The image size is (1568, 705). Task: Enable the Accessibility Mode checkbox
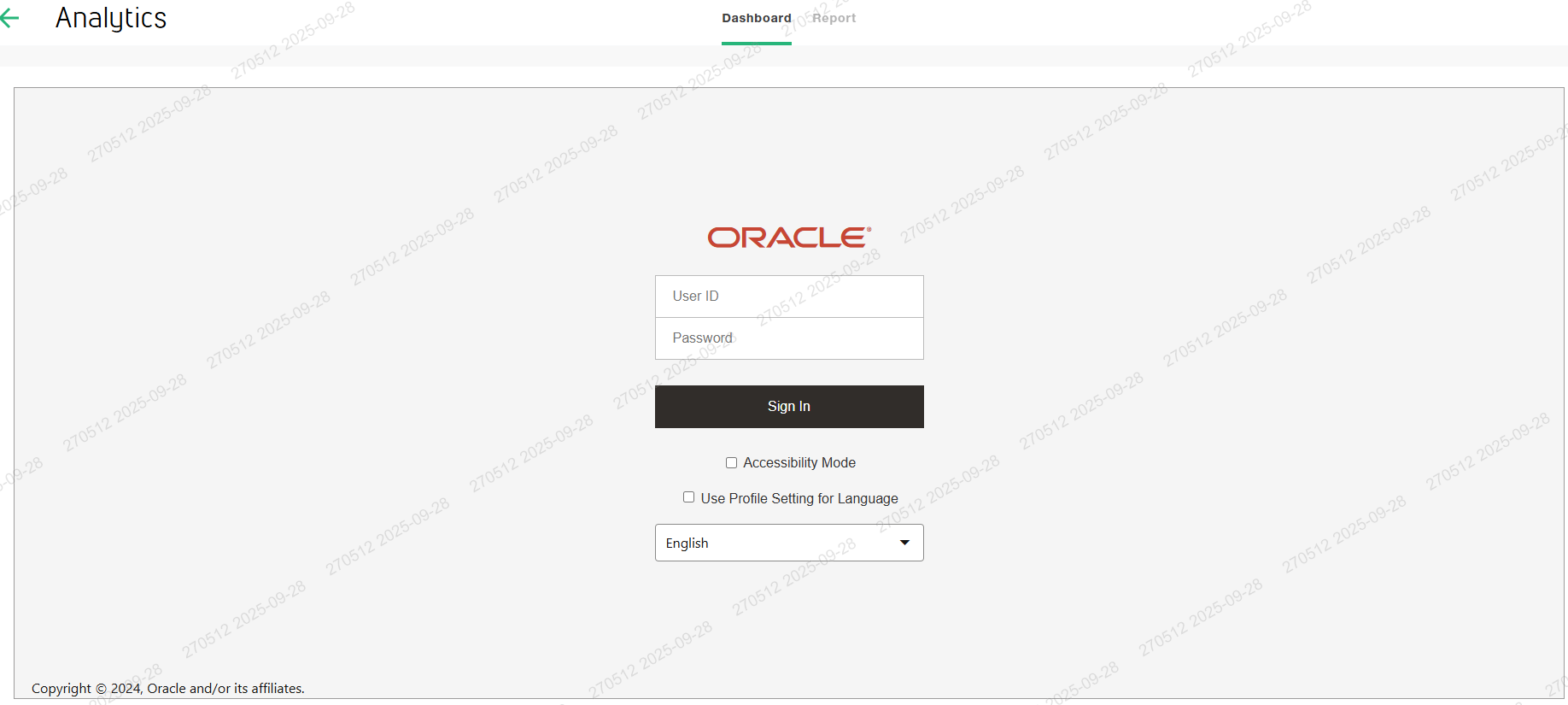731,463
